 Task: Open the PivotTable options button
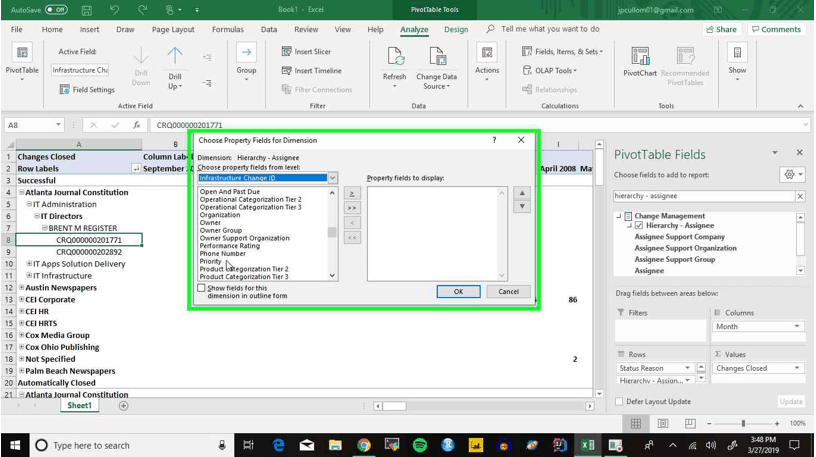22,62
